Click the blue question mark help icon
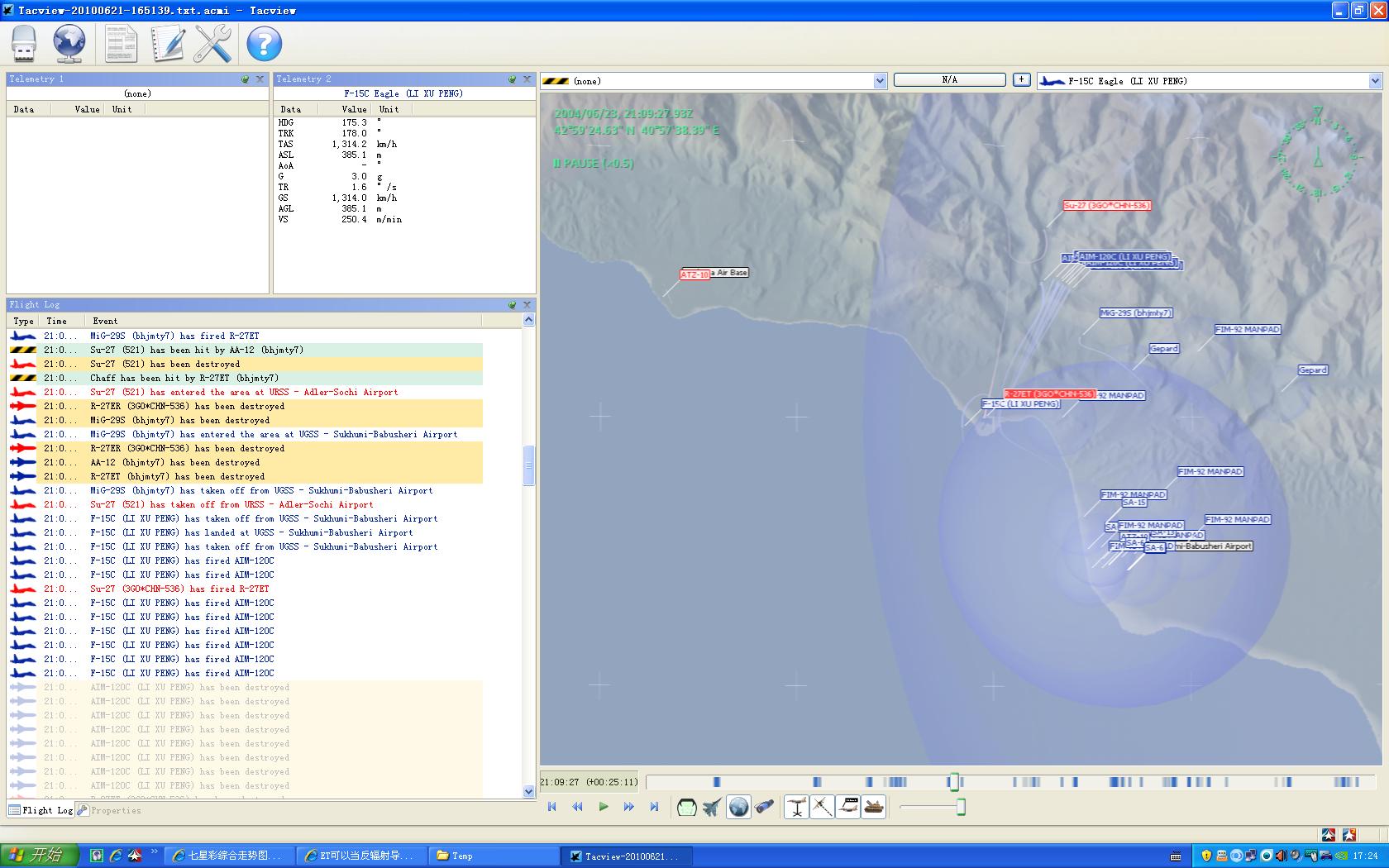 point(265,44)
